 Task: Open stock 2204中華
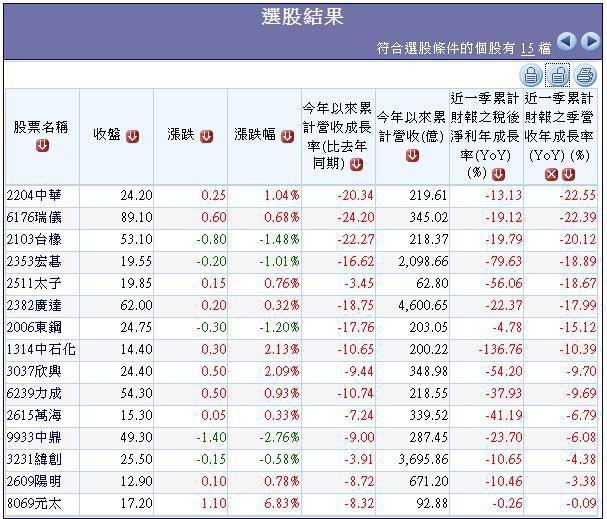tap(34, 195)
